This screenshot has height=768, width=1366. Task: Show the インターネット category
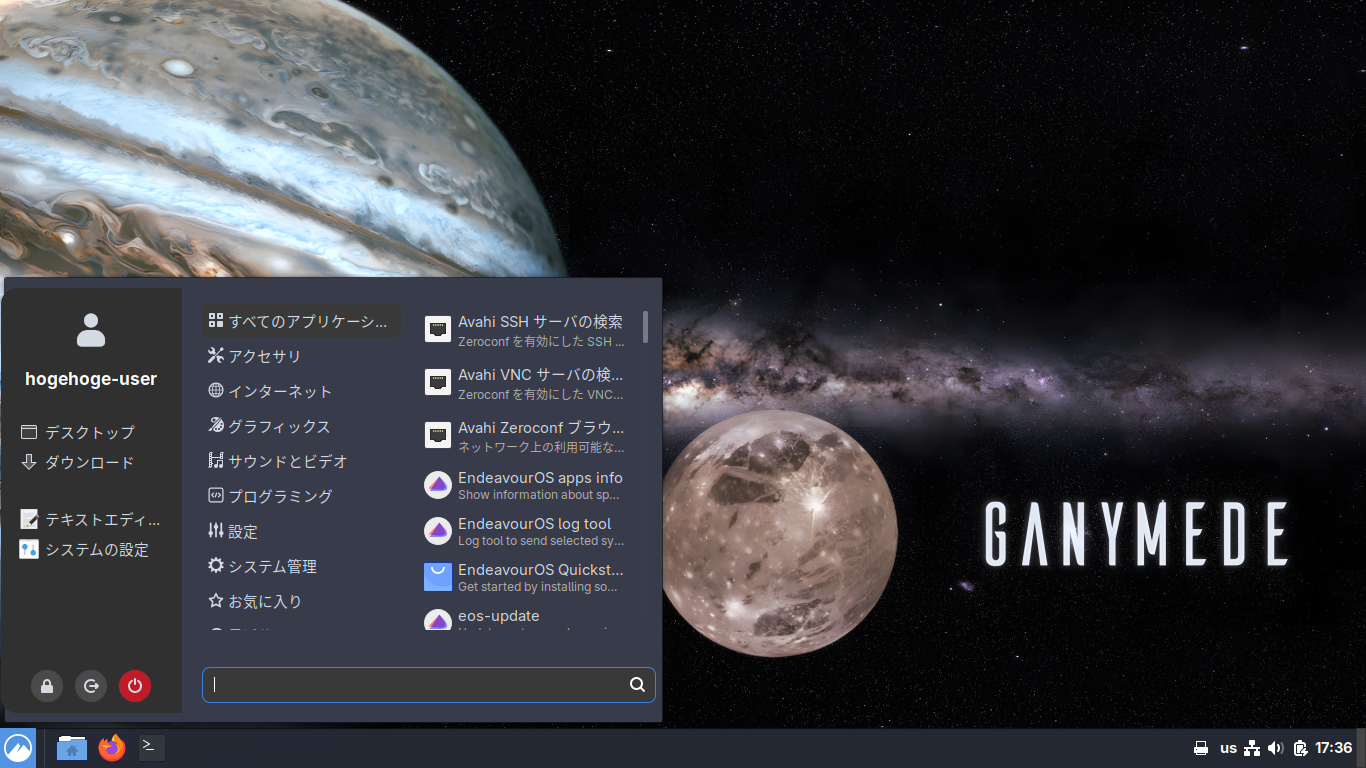tap(301, 391)
